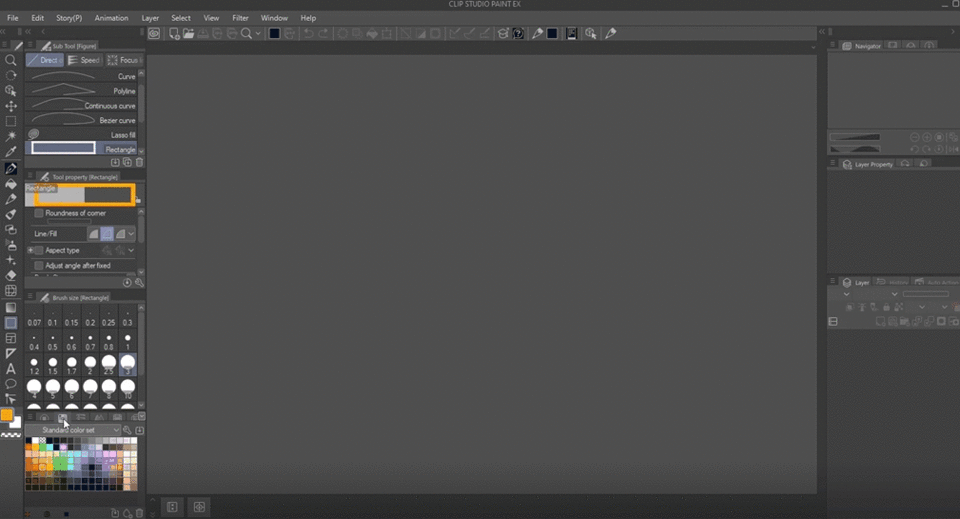Switch to the Direct sub tool group
Viewport: 960px width, 519px height.
click(x=44, y=60)
